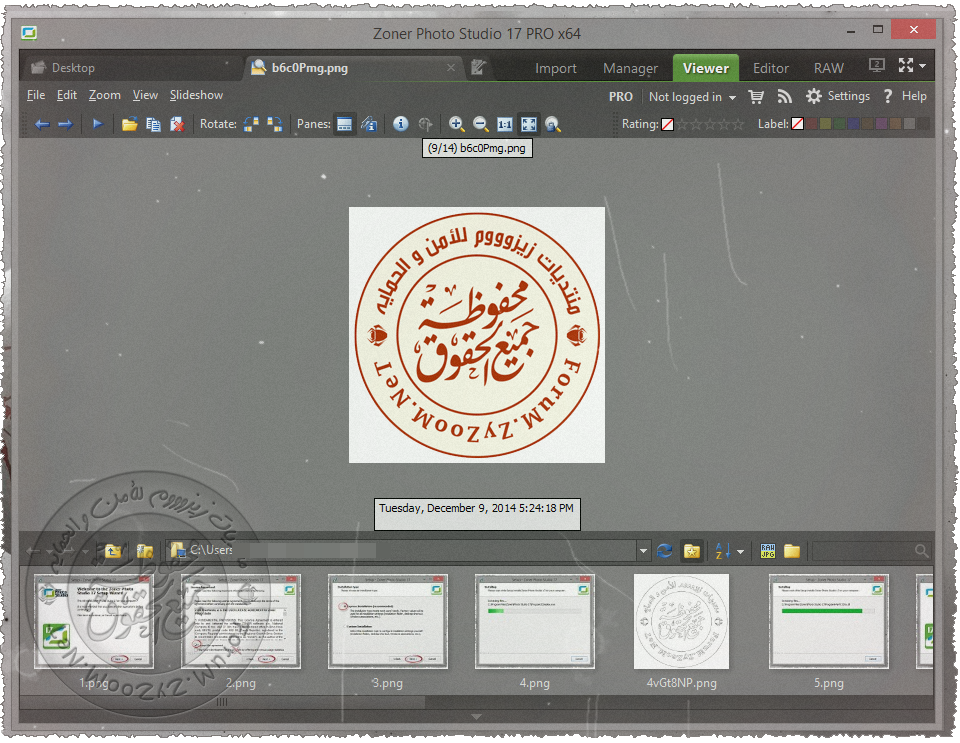This screenshot has height=743, width=960.
Task: Refresh the filmstrip folder view
Action: [x=664, y=551]
